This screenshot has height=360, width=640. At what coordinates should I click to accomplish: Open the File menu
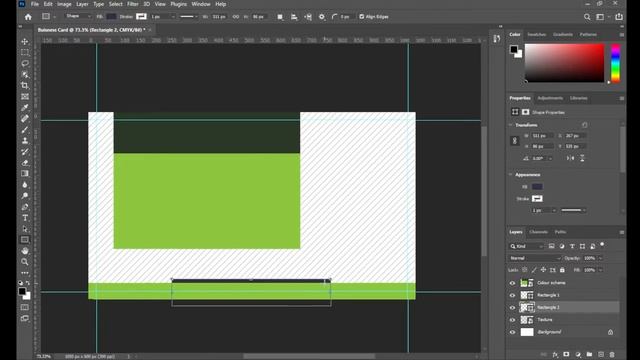35,4
